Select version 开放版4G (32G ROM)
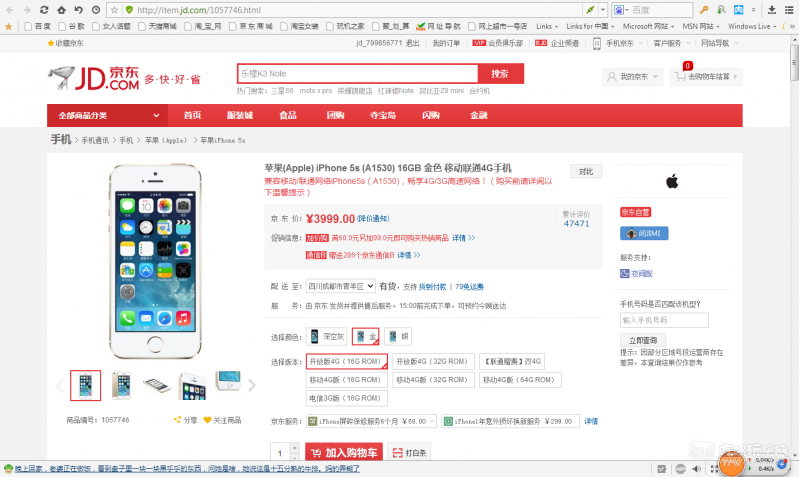This screenshot has width=799, height=477. [x=433, y=361]
